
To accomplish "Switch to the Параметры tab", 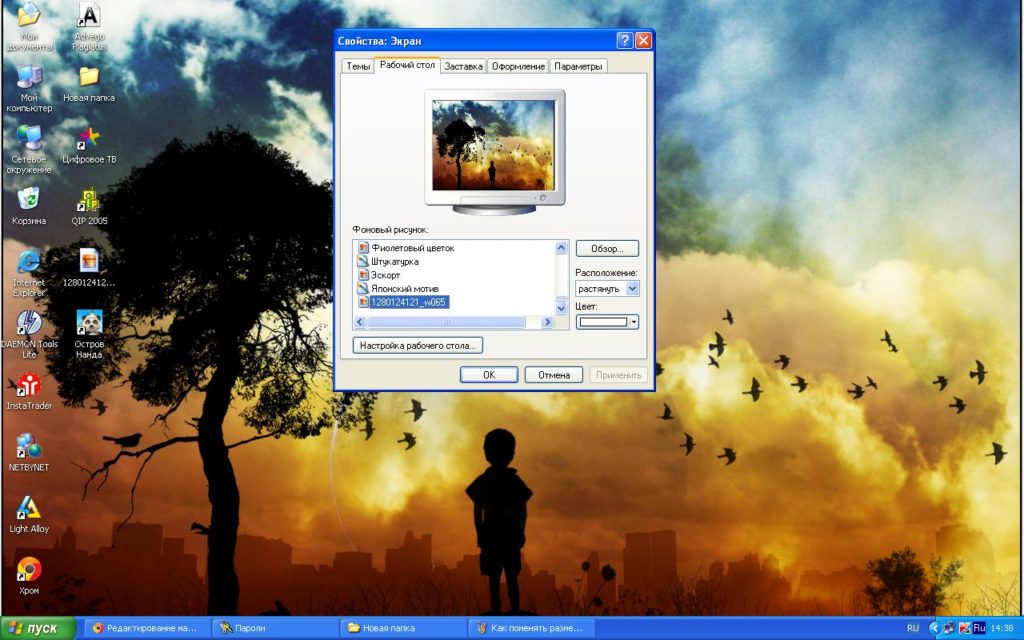I will coord(578,66).
